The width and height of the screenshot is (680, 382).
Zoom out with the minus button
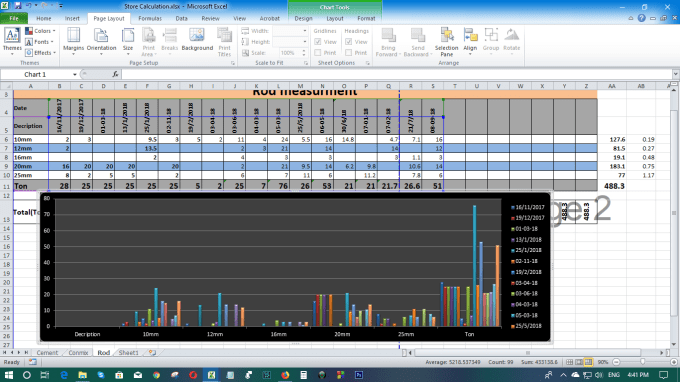pyautogui.click(x=616, y=362)
